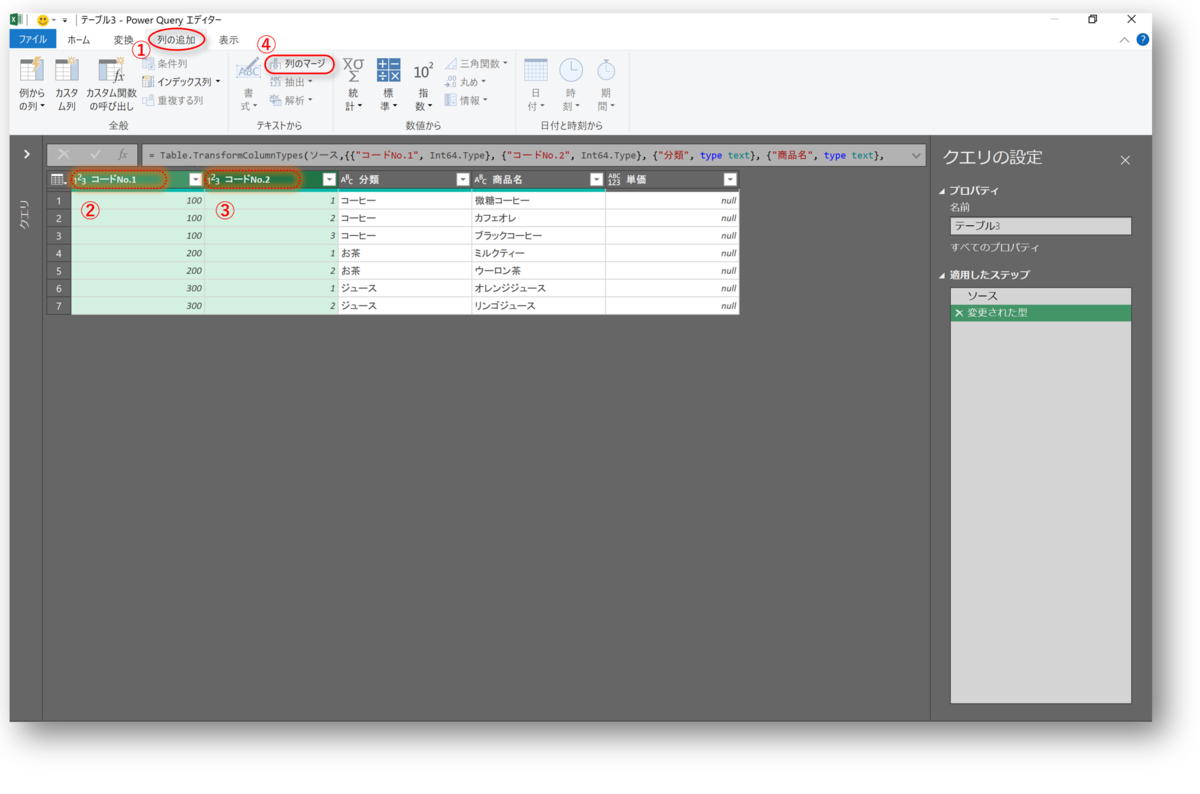Select the ソース applied step
This screenshot has height=794, width=1200.
1040,296
